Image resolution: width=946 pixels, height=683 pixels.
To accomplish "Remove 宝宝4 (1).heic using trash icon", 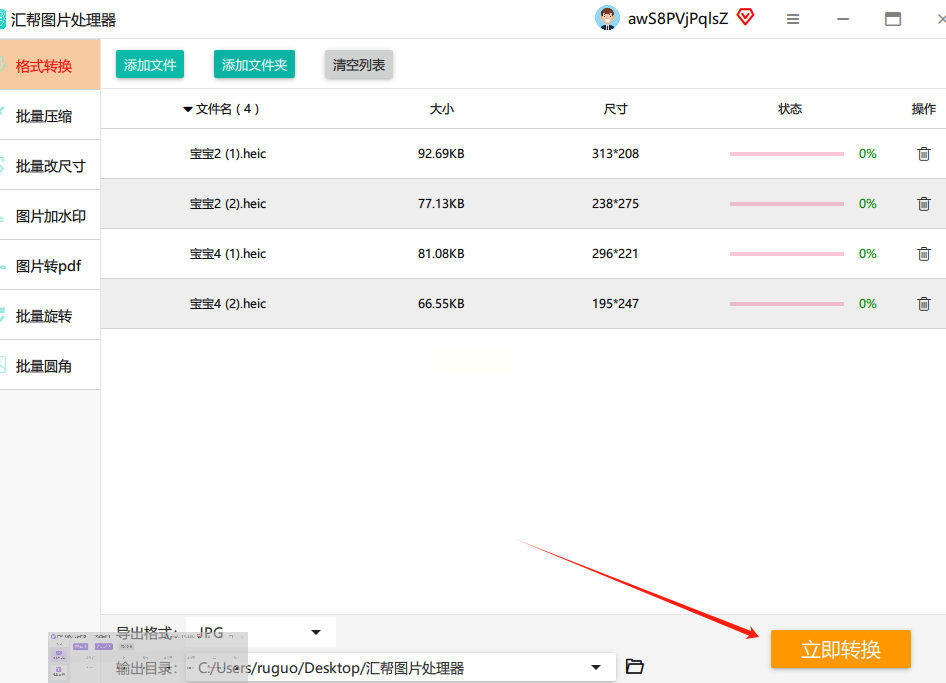I will (923, 254).
